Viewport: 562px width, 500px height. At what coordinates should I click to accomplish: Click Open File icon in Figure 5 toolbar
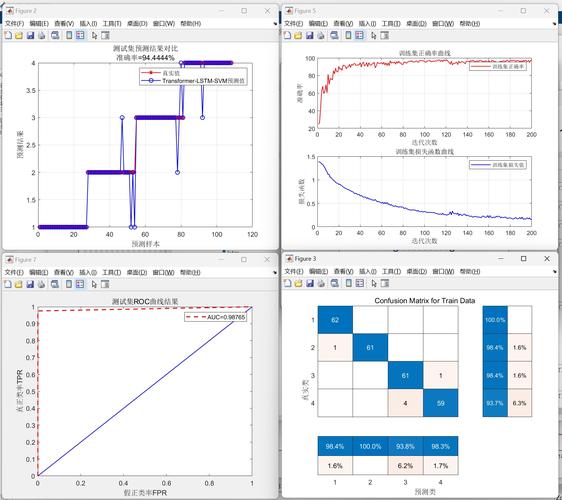[298, 35]
